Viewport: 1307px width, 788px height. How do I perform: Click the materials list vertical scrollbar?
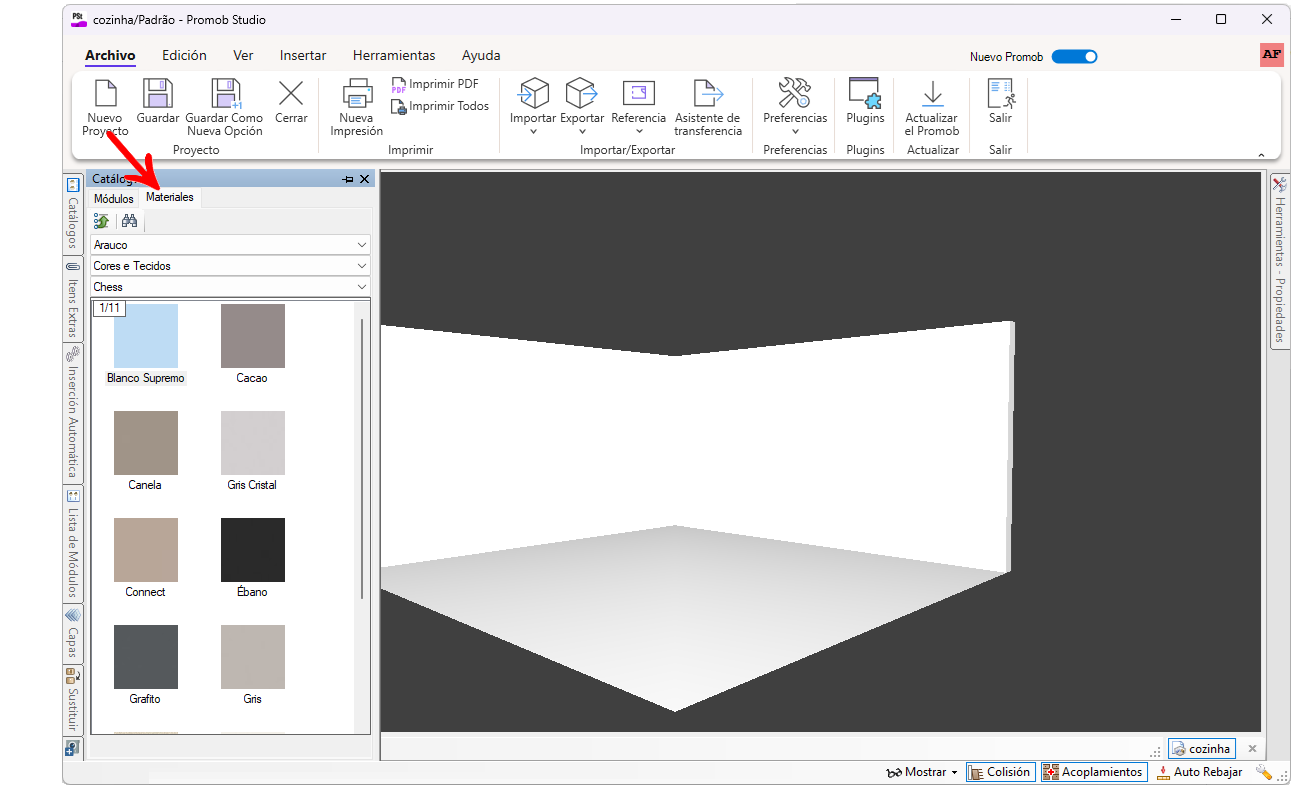pos(362,458)
